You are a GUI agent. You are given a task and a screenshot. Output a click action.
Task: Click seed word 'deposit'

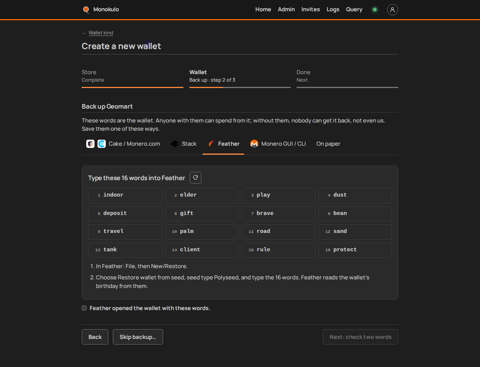tap(115, 213)
